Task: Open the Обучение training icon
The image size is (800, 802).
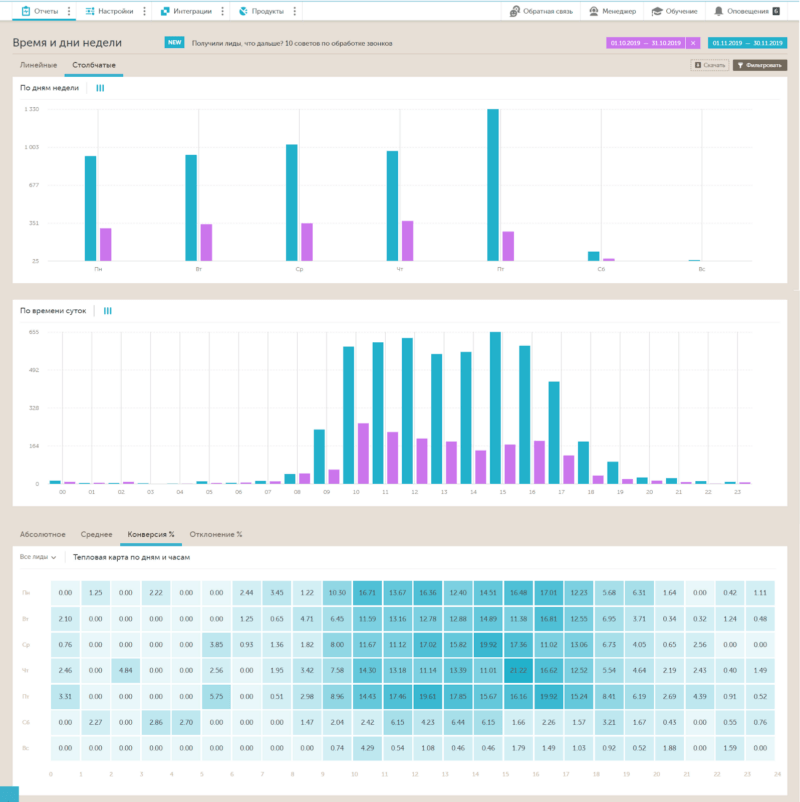Action: (x=657, y=11)
